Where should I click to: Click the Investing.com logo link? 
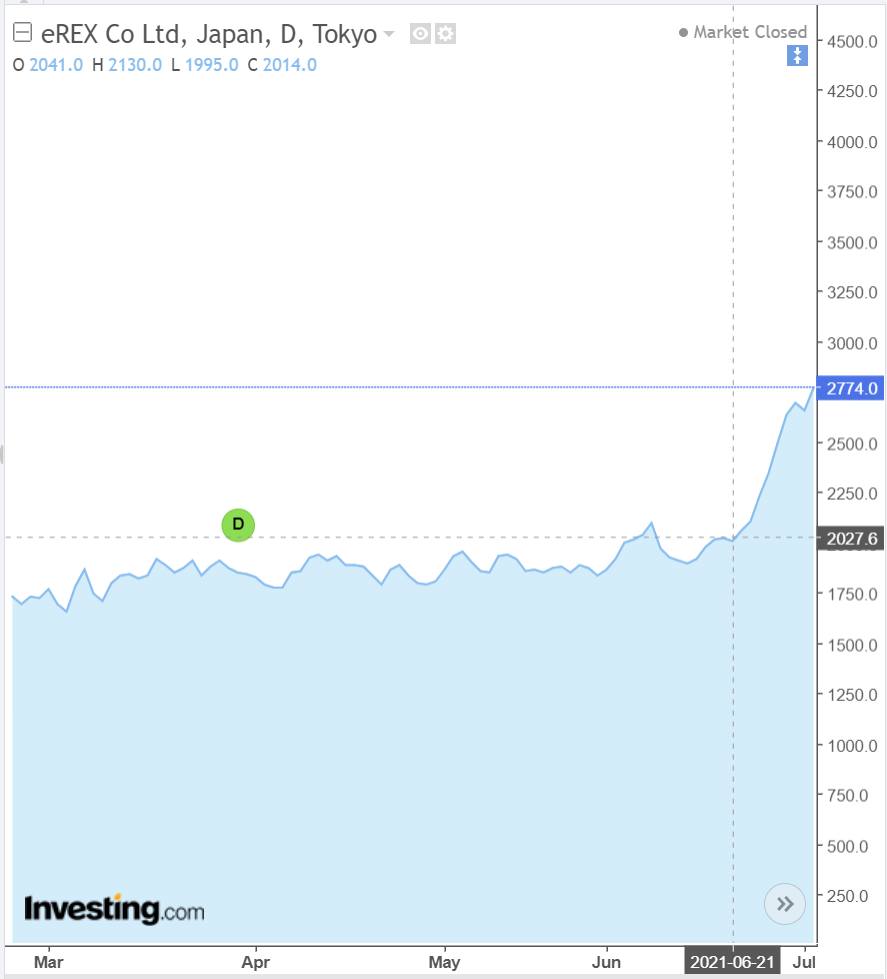point(114,910)
